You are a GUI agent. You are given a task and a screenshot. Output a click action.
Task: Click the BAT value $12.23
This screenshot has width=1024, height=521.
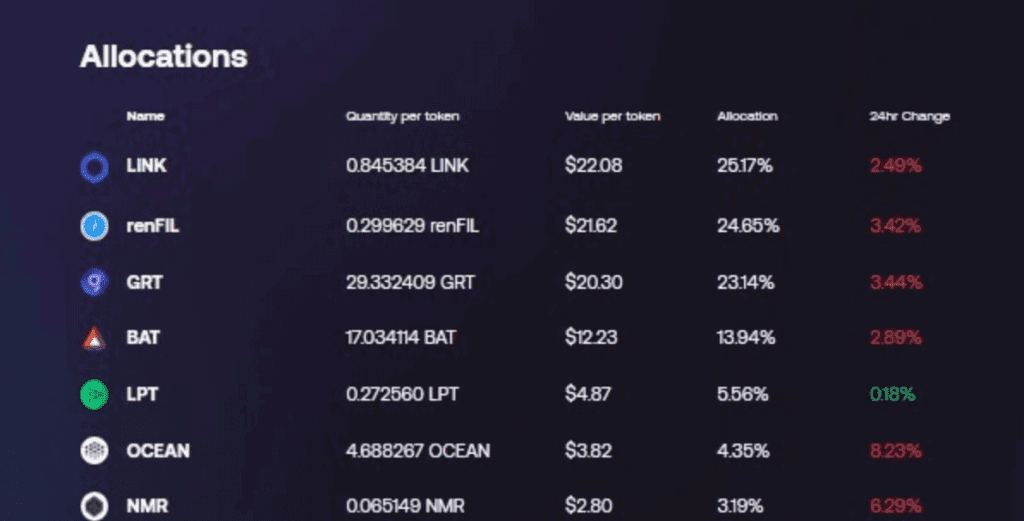(x=591, y=338)
